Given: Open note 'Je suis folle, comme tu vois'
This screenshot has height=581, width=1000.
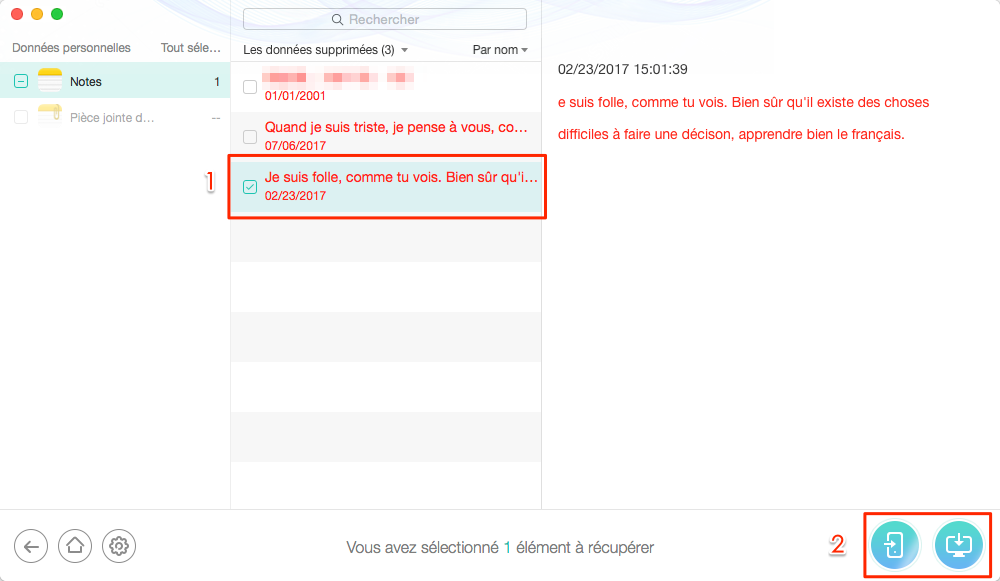Looking at the screenshot, I should coord(386,186).
